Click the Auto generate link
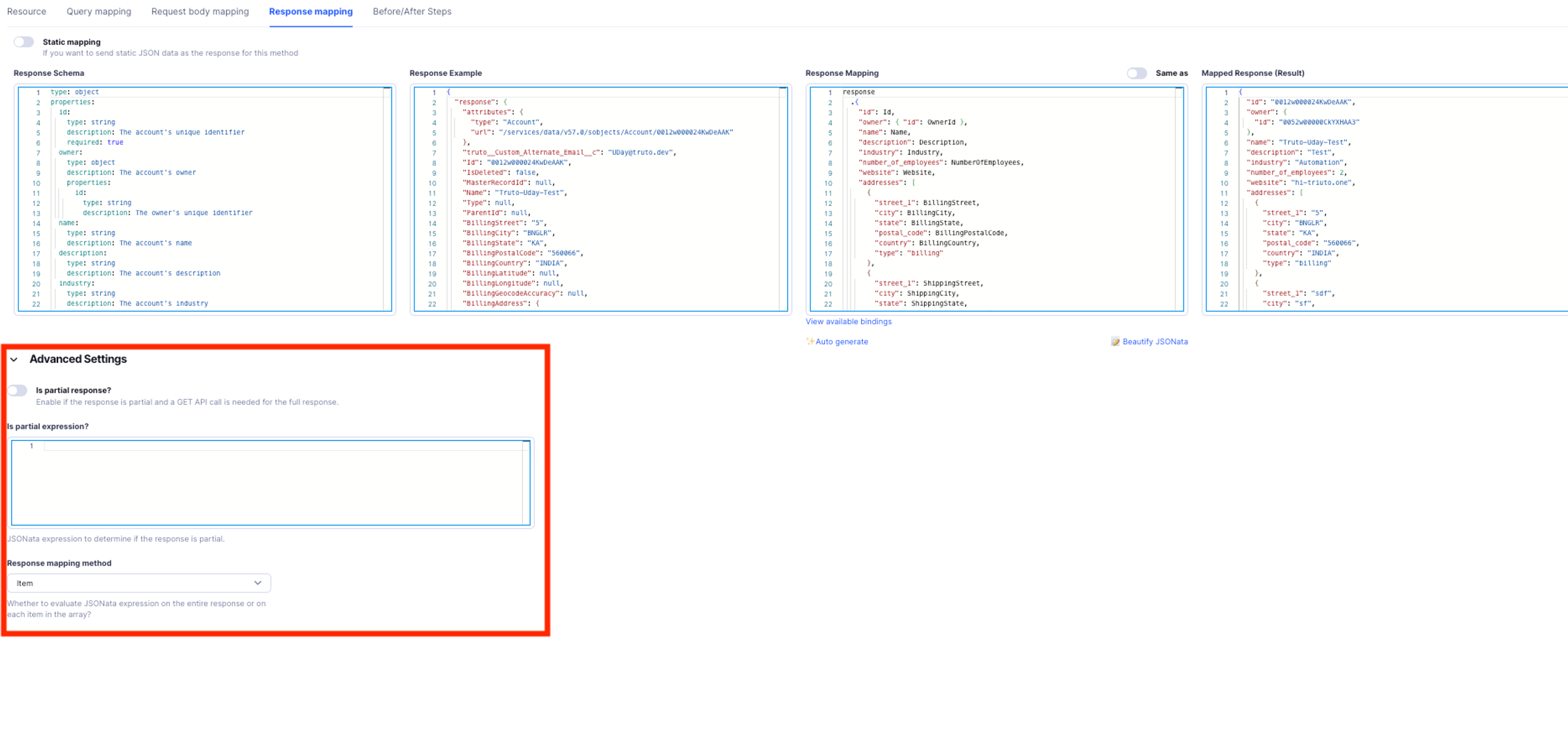Screen dimensions: 1568x737 coord(842,342)
